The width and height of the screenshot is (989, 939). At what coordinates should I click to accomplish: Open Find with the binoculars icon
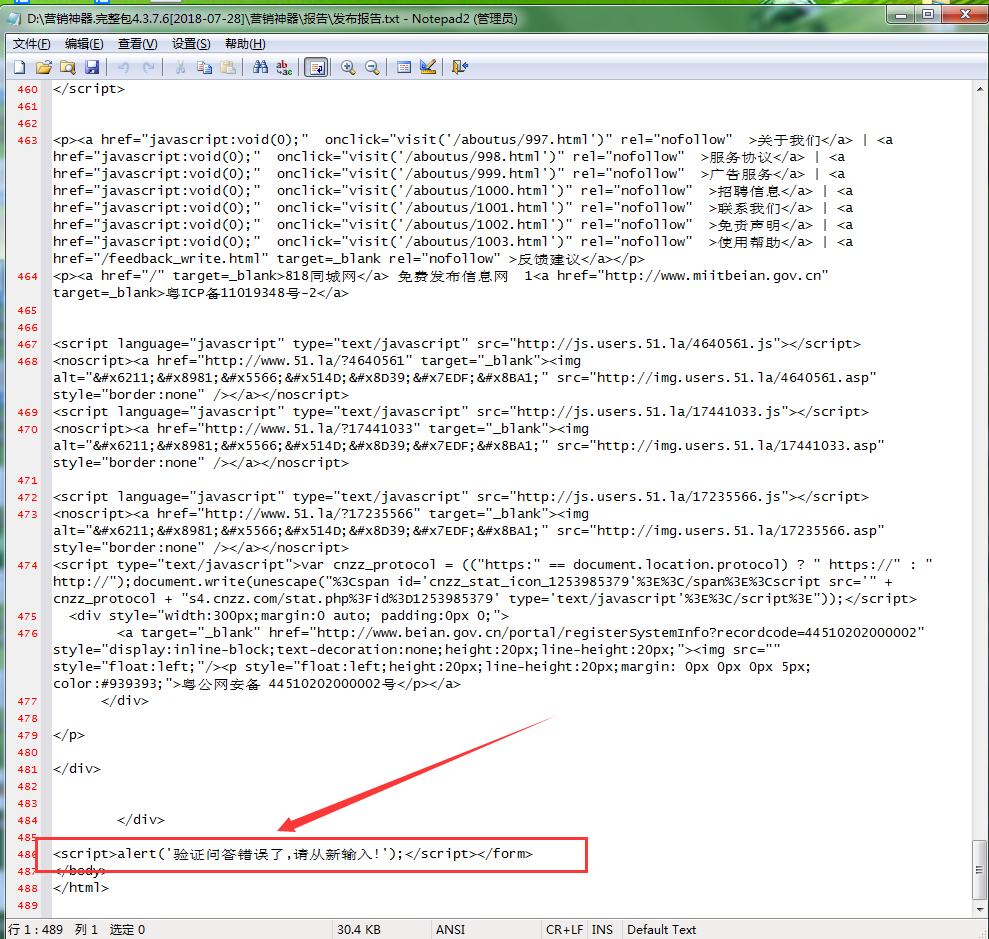coord(260,67)
